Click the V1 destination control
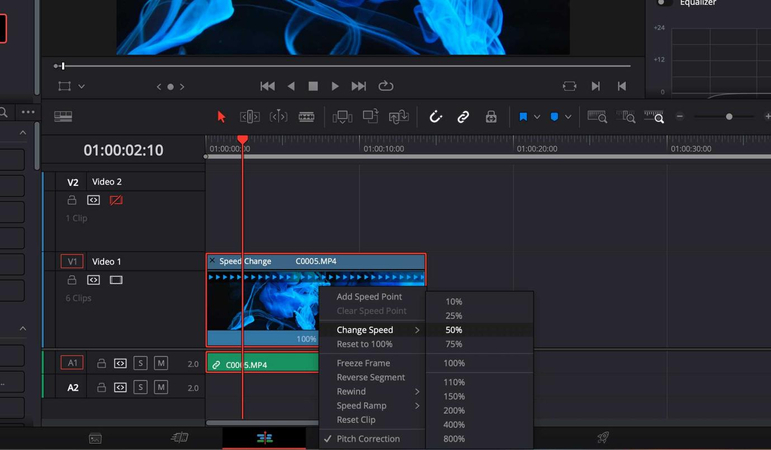Screen dimensions: 771x450 coord(72,261)
